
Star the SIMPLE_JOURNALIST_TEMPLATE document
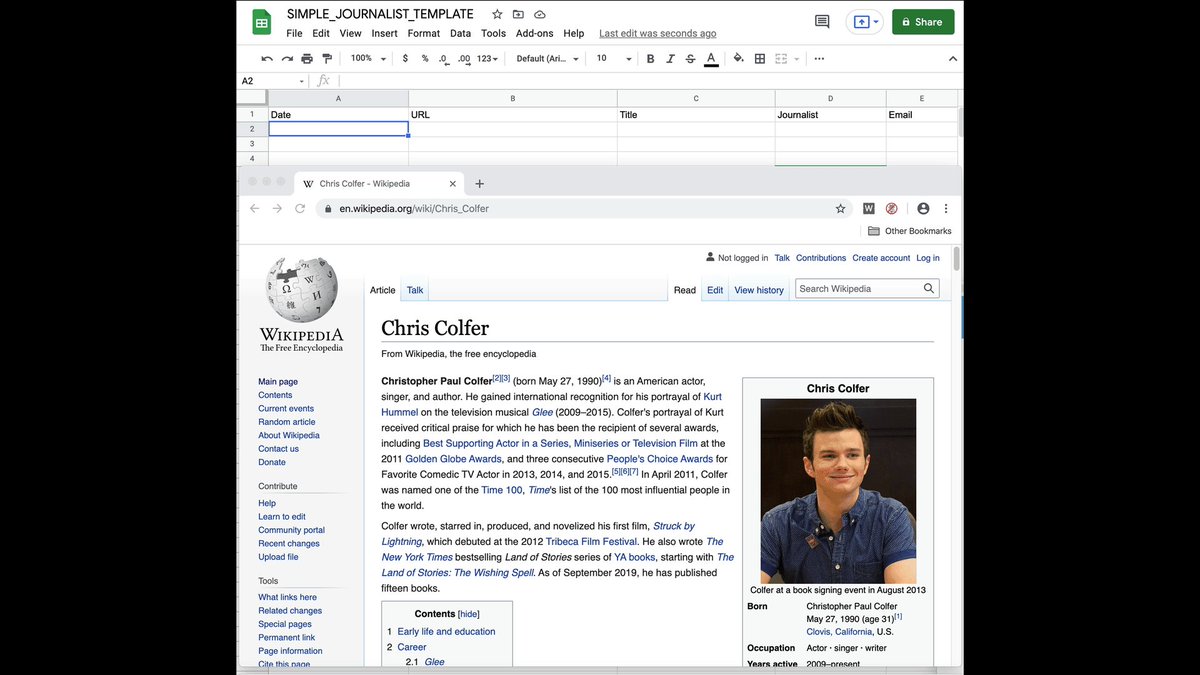click(497, 15)
